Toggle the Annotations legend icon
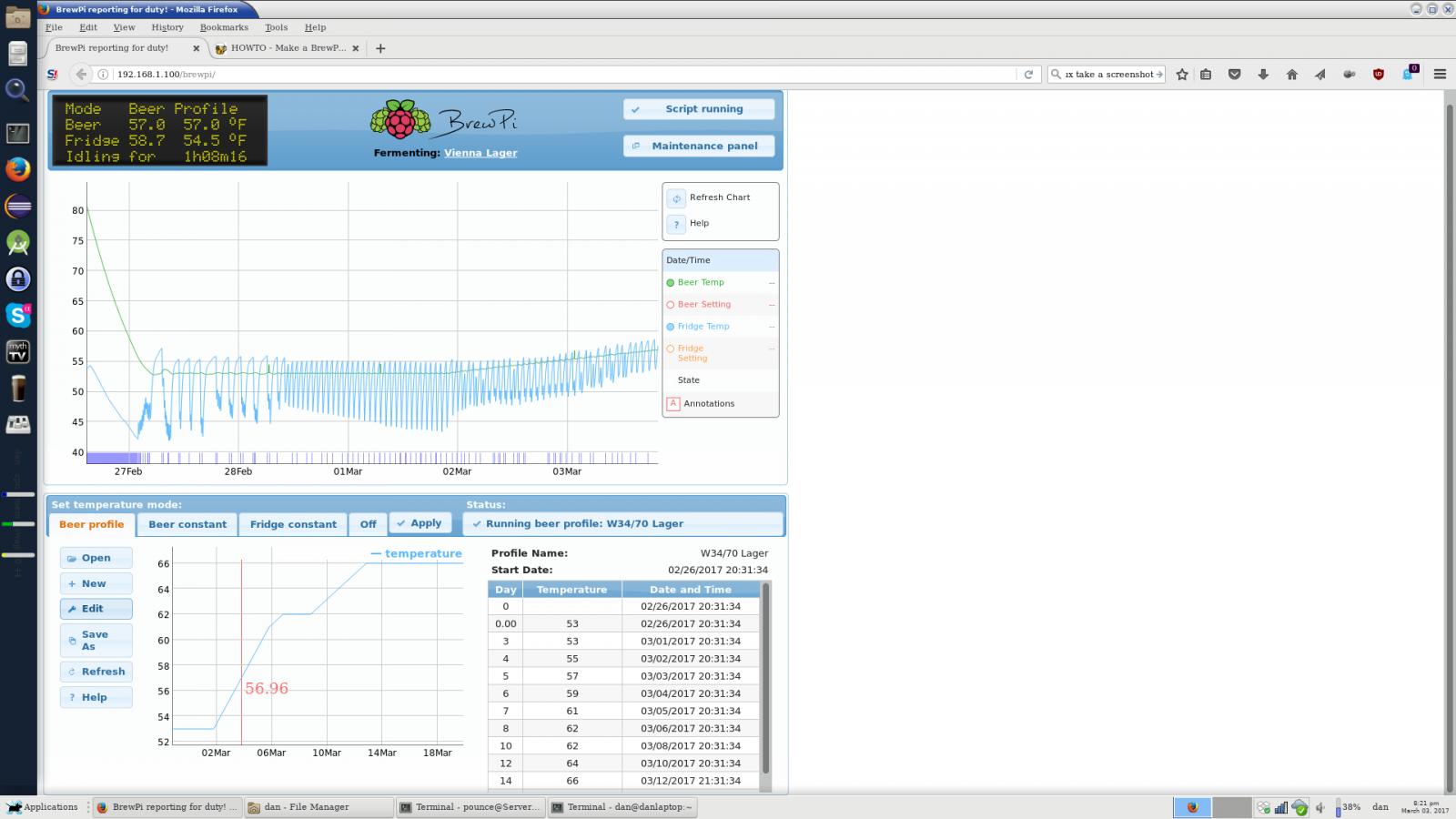 673,404
